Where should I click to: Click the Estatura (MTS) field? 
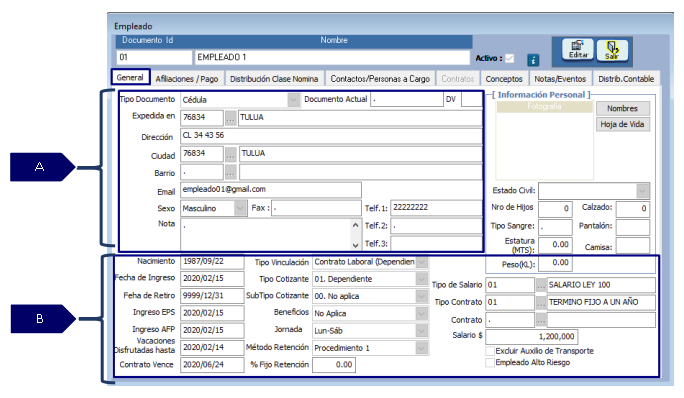coord(555,245)
